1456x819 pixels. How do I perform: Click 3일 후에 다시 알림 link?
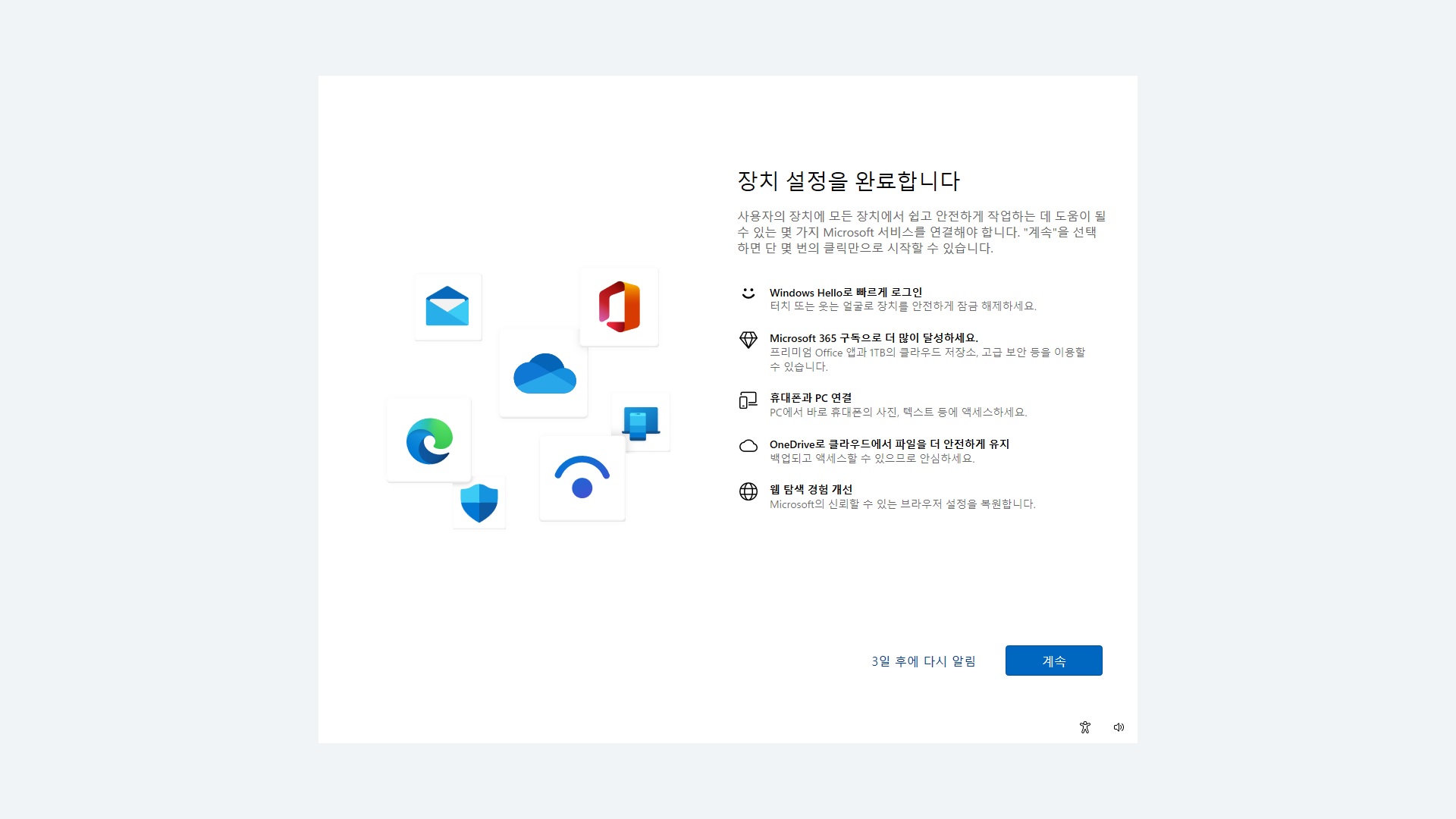tap(923, 661)
